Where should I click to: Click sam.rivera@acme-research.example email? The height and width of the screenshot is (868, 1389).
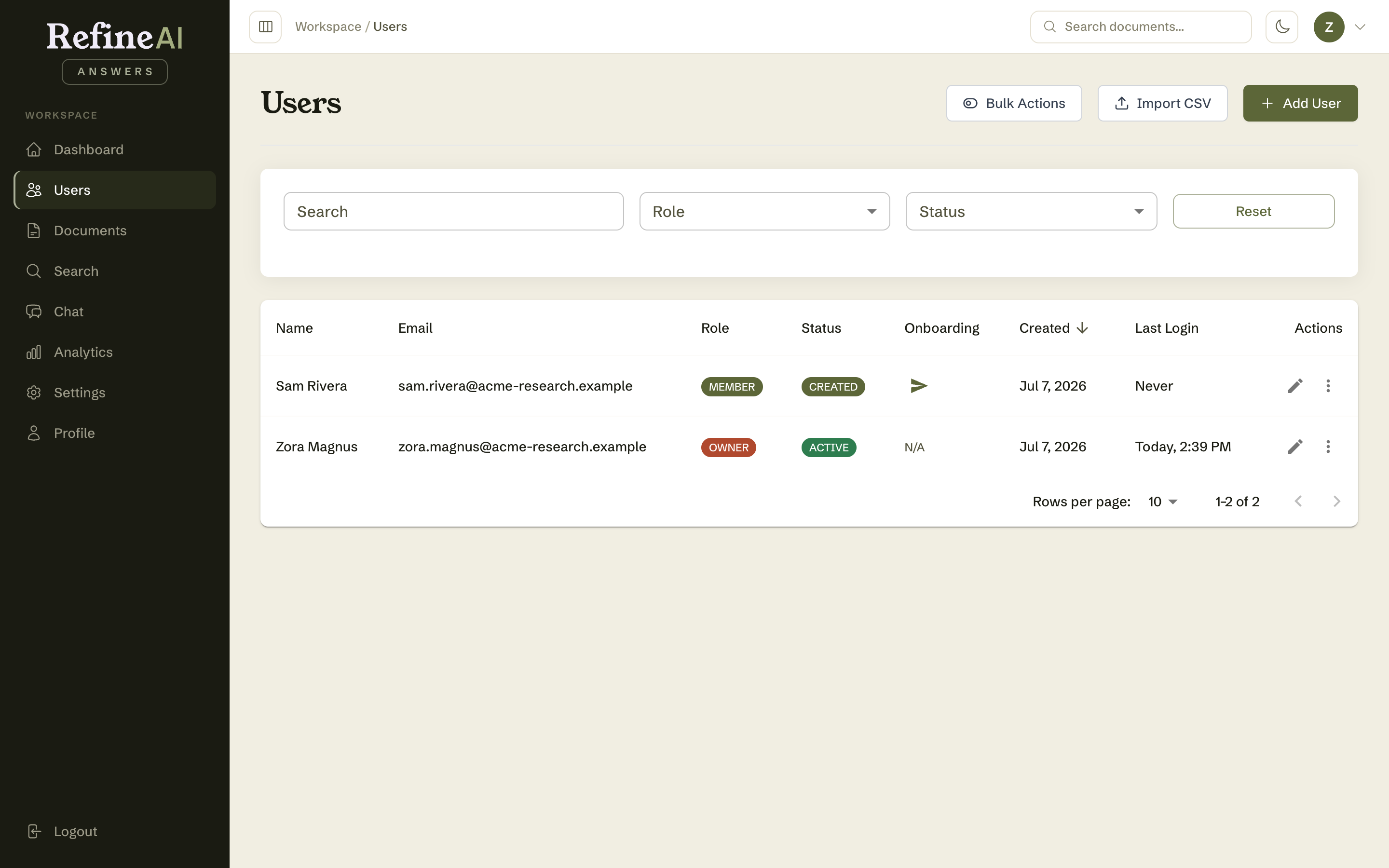515,386
